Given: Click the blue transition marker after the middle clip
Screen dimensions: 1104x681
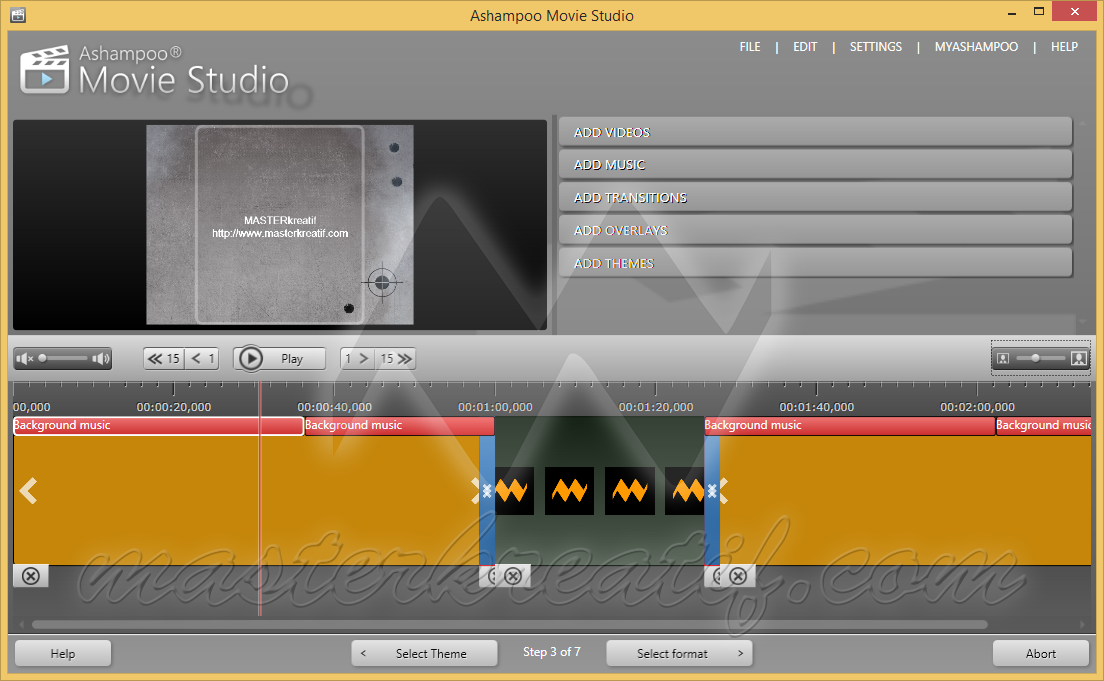Looking at the screenshot, I should coord(712,500).
